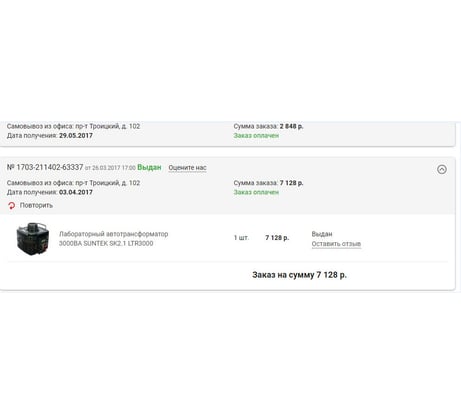Open the Оставить отзыв review link
461x415 pixels.
tap(336, 244)
